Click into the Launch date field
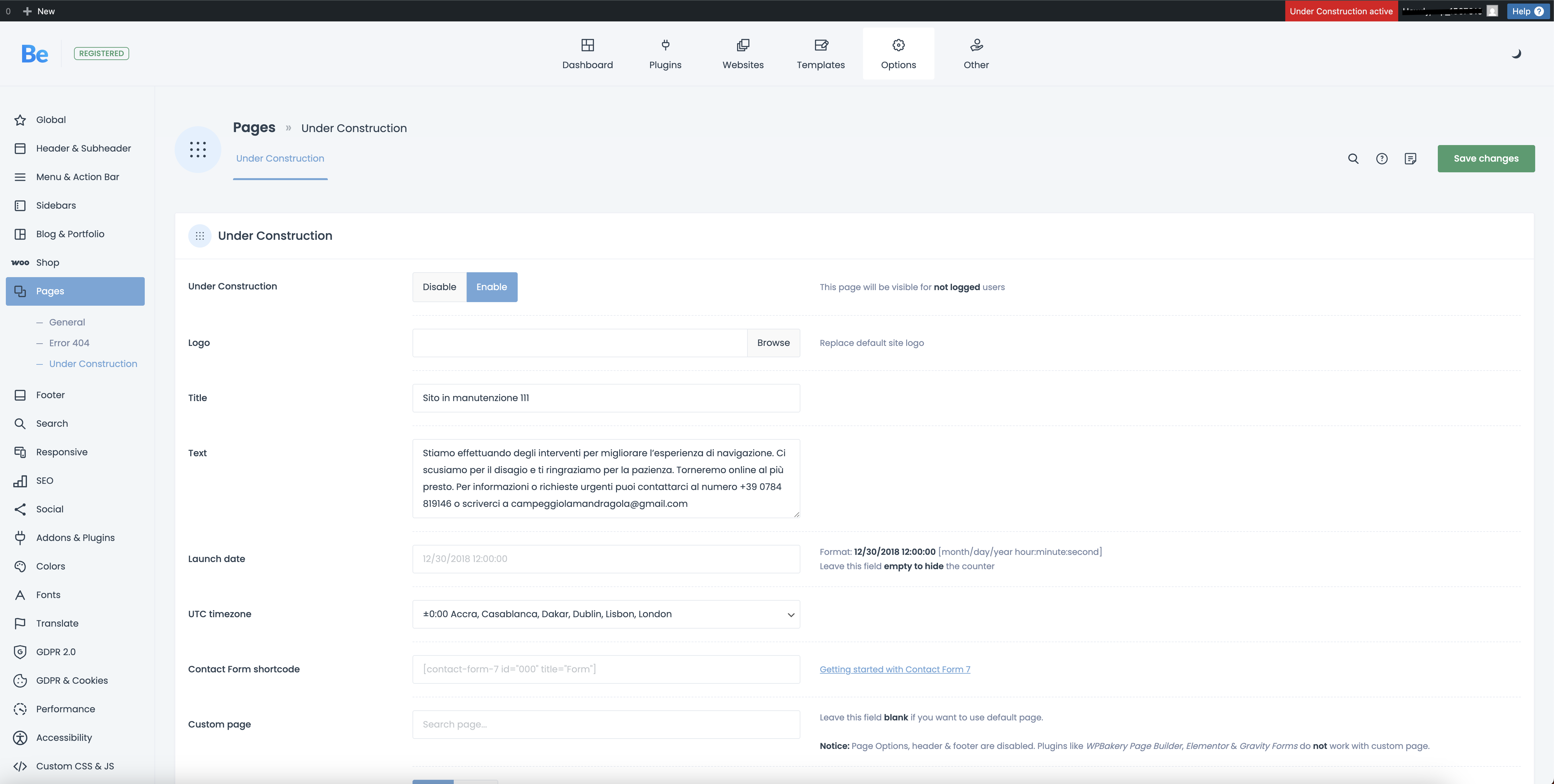This screenshot has width=1554, height=784. [x=606, y=558]
